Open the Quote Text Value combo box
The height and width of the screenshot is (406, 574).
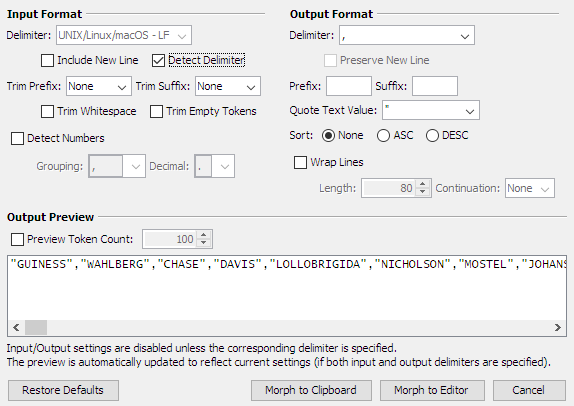coord(431,110)
